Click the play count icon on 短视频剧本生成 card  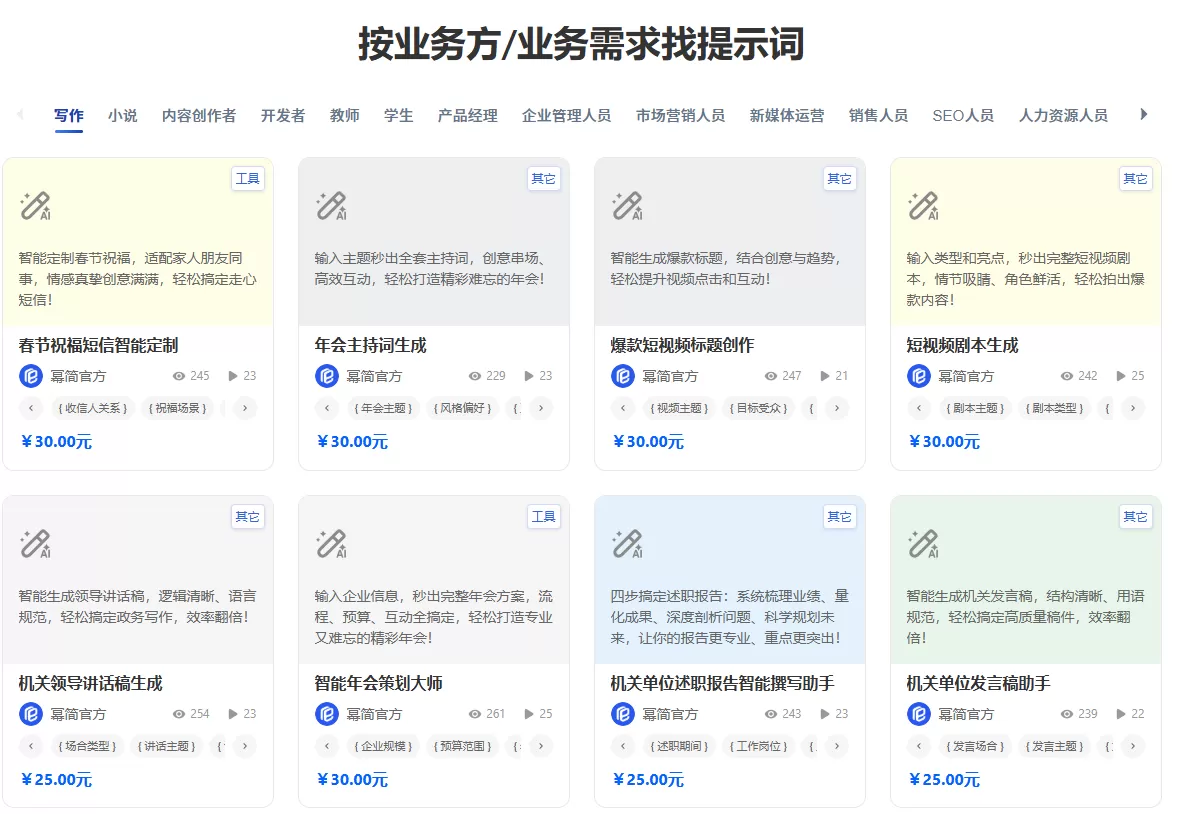[x=1118, y=376]
